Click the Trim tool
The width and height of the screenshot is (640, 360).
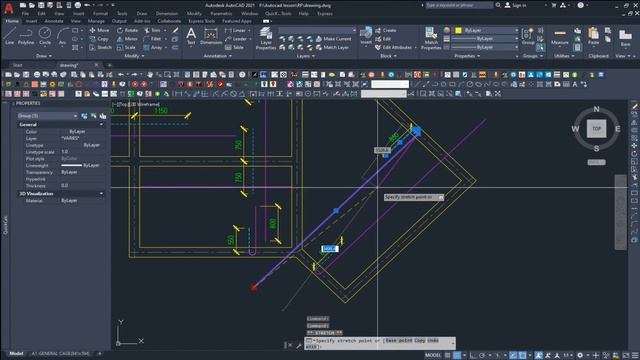tap(152, 30)
